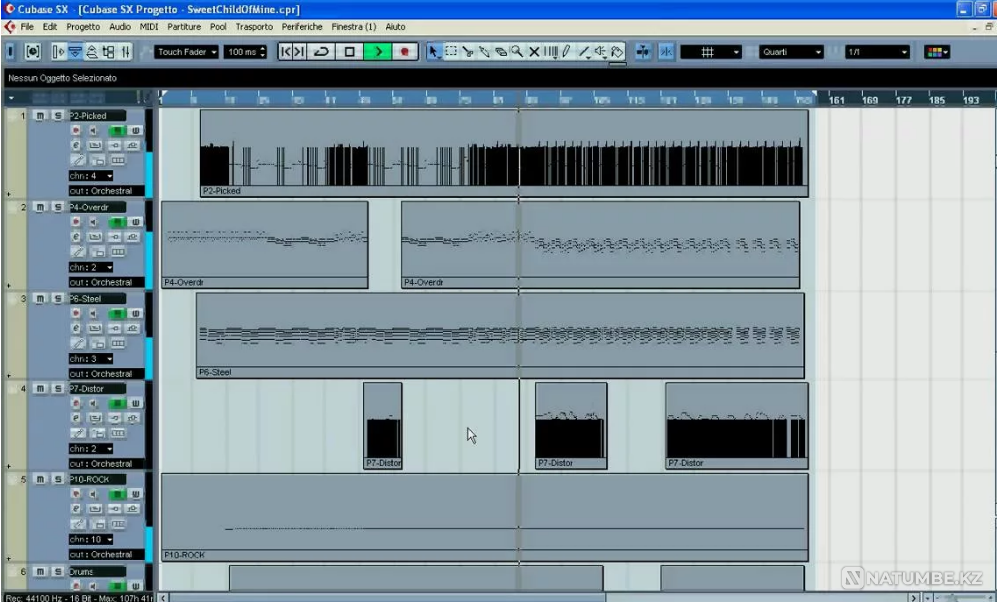Select the Eraser tool in toolbar

[x=500, y=52]
